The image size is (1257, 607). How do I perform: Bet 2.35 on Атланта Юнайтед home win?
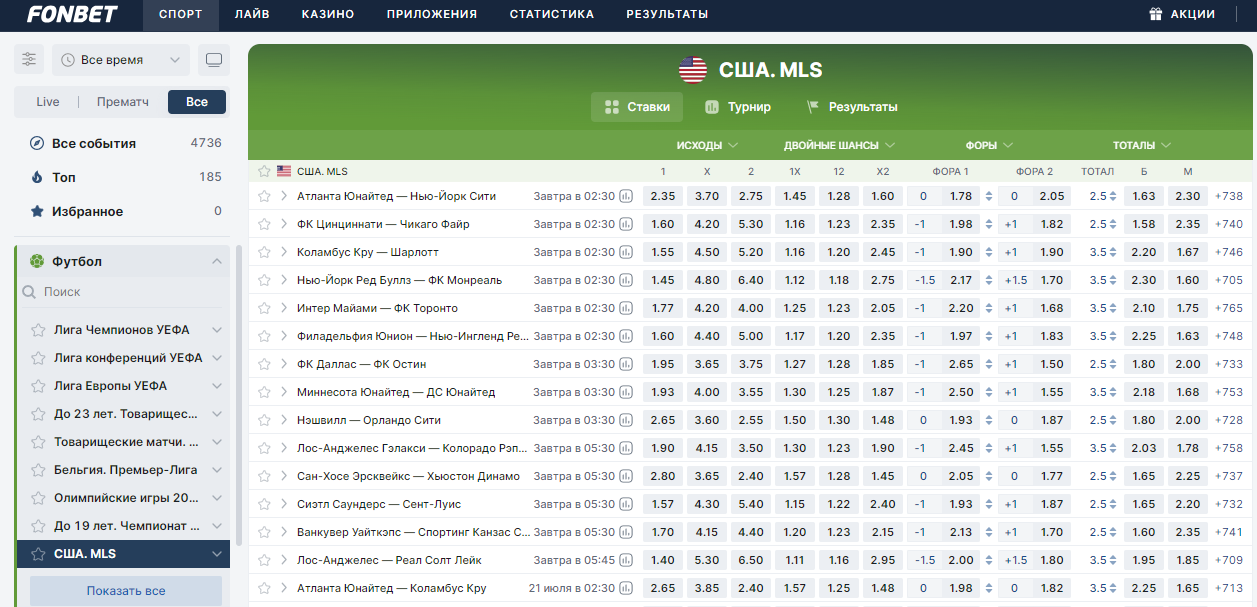(x=663, y=196)
